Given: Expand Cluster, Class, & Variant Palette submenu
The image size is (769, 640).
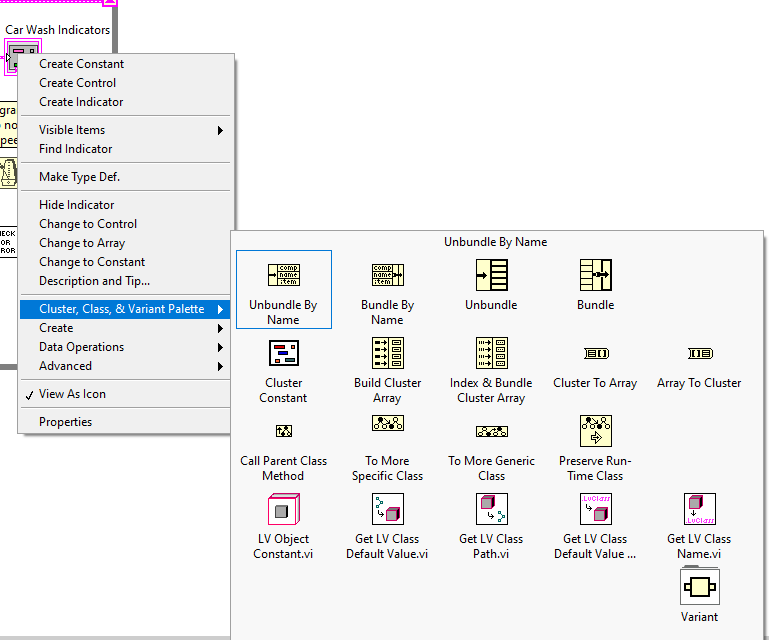Looking at the screenshot, I should [x=126, y=309].
